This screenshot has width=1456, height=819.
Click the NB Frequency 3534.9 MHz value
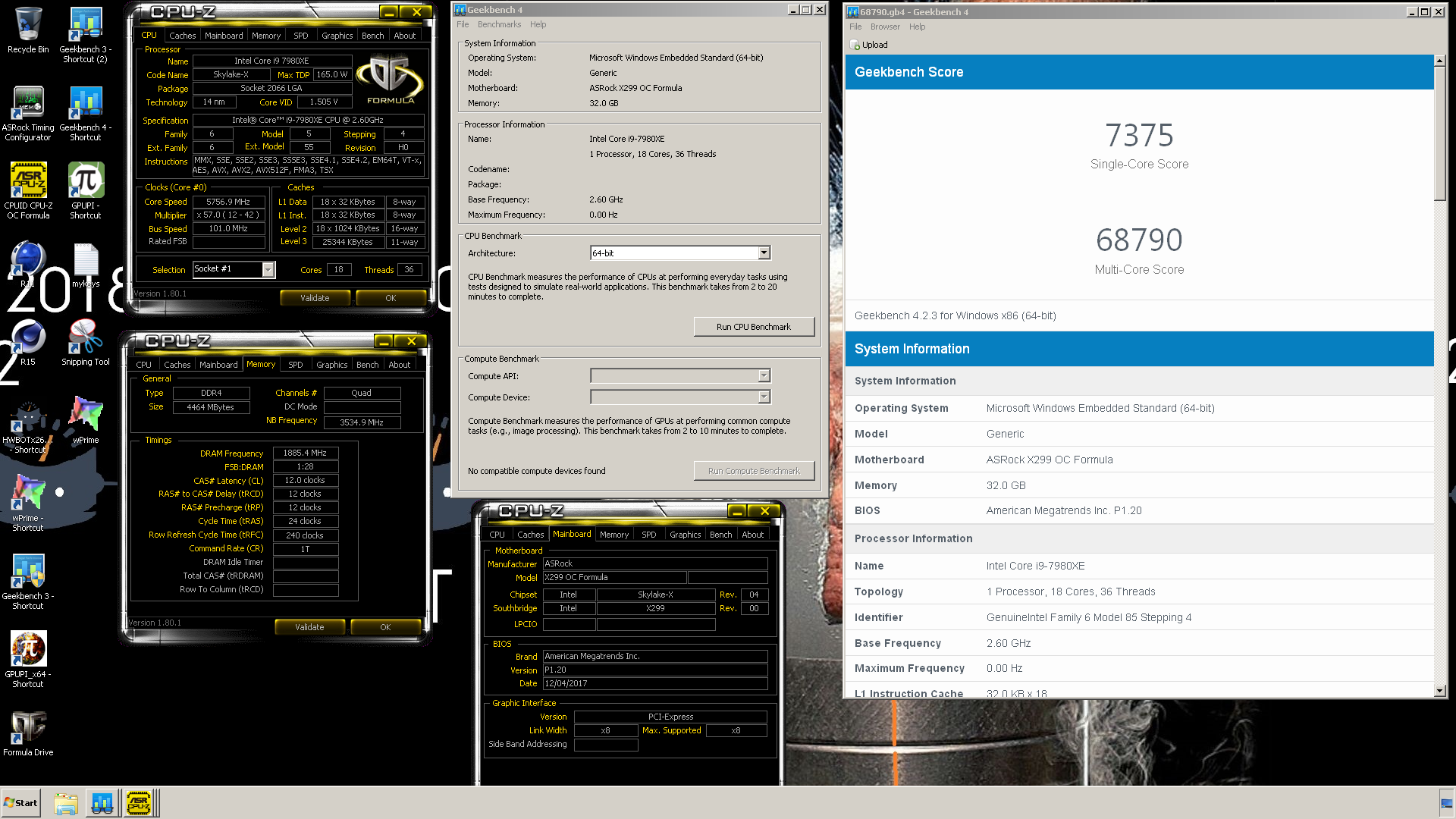click(362, 422)
